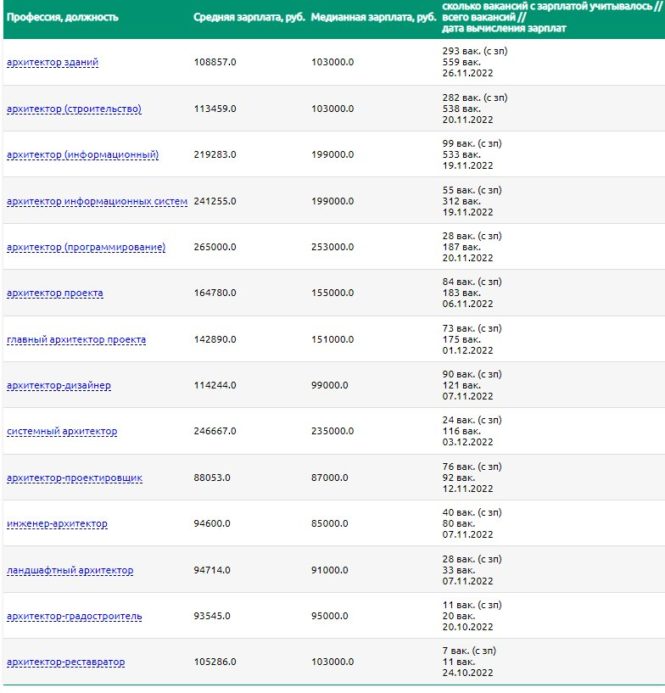Image resolution: width=665 pixels, height=693 pixels.
Task: Select average salary value 93545.0
Action: pos(212,616)
